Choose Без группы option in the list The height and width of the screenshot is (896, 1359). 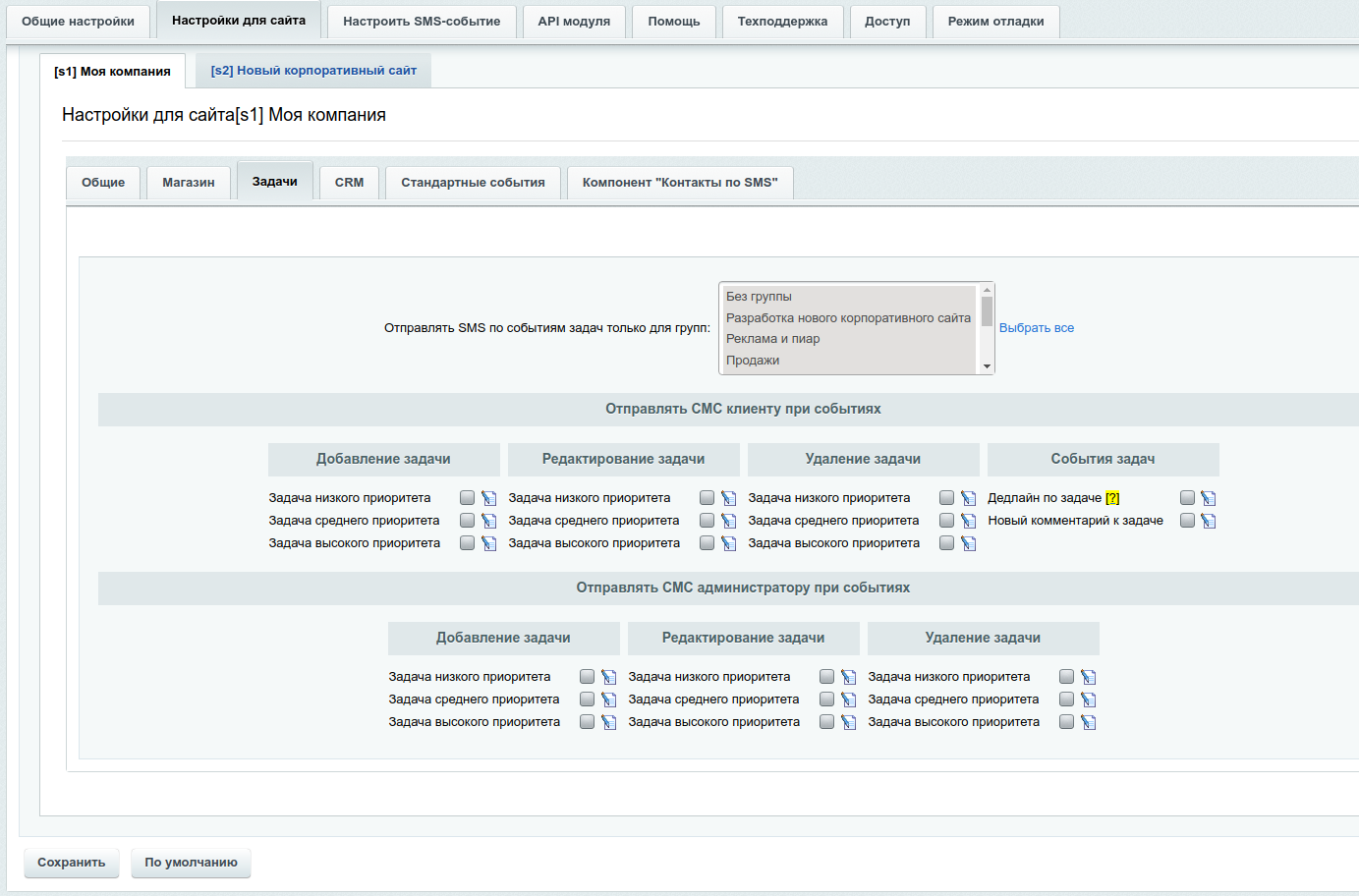[759, 297]
